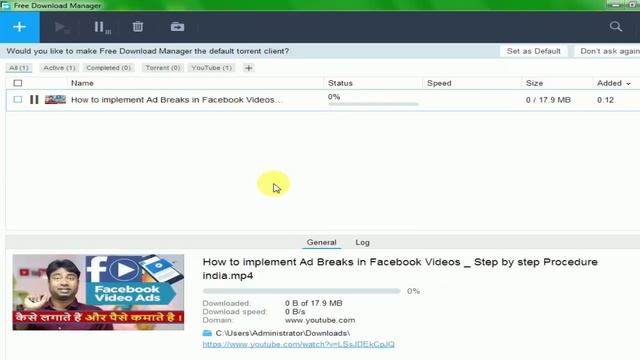Open the folder icon next to the Downloads path

(207, 333)
